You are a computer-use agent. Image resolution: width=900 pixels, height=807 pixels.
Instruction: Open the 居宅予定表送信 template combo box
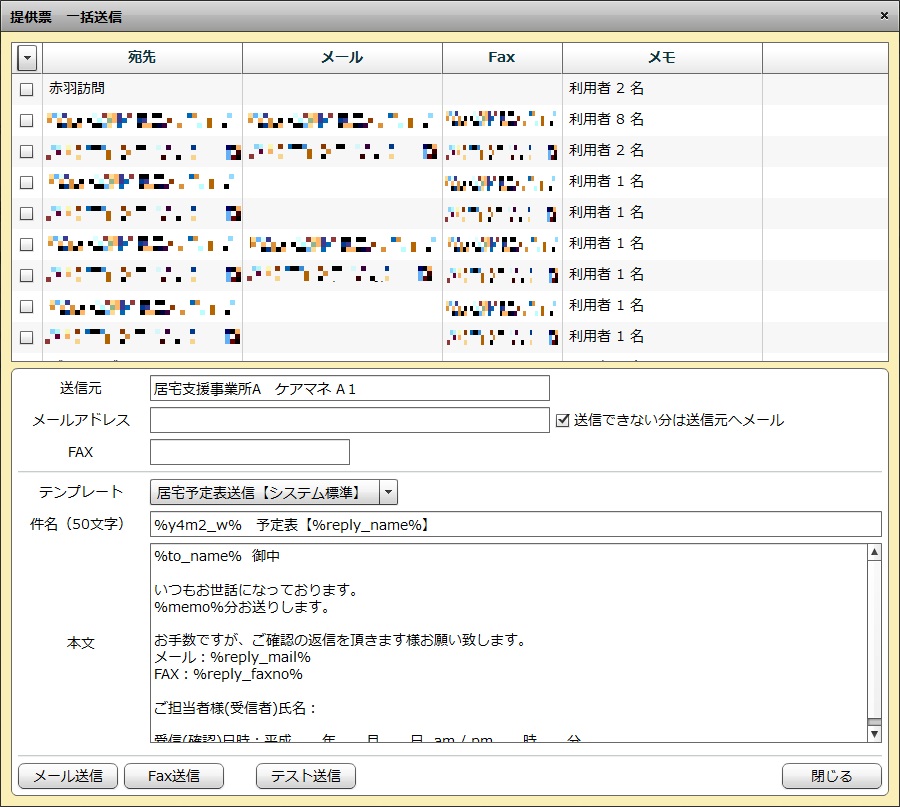(263, 492)
